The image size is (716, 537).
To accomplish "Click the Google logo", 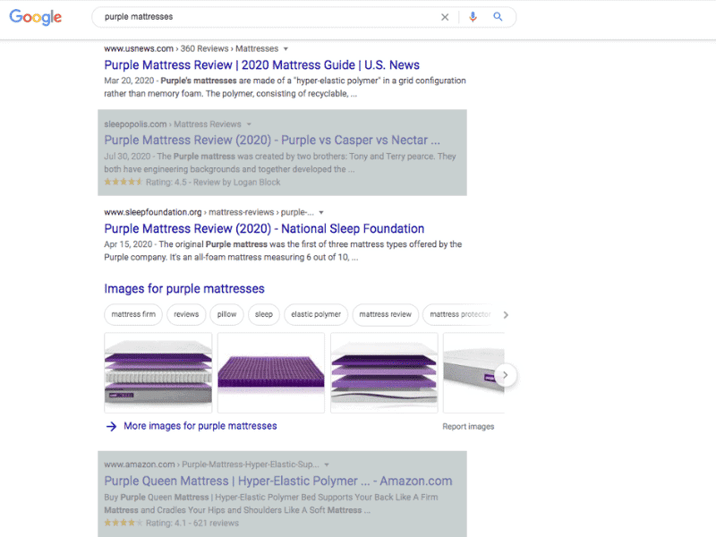I will (x=36, y=17).
